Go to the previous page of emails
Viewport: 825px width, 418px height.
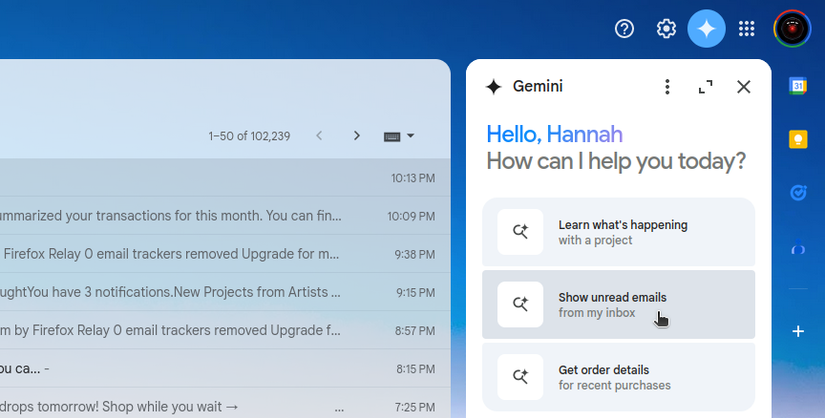(319, 136)
